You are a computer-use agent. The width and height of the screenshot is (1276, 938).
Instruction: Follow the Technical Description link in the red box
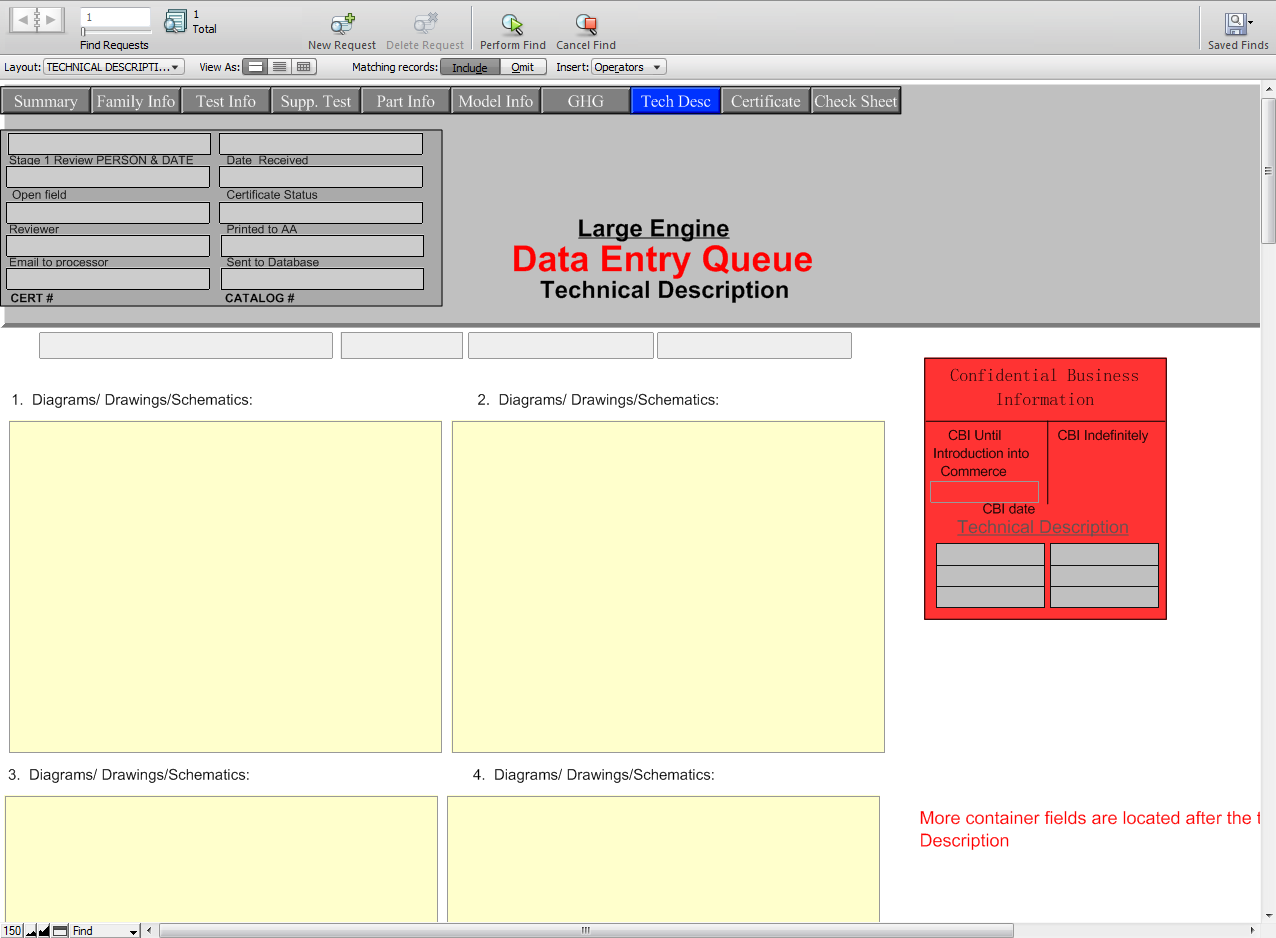coord(1043,527)
